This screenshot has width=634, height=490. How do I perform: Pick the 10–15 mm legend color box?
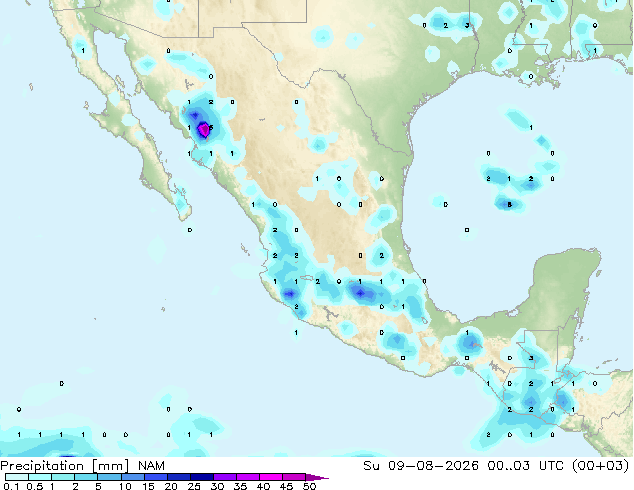pos(132,477)
